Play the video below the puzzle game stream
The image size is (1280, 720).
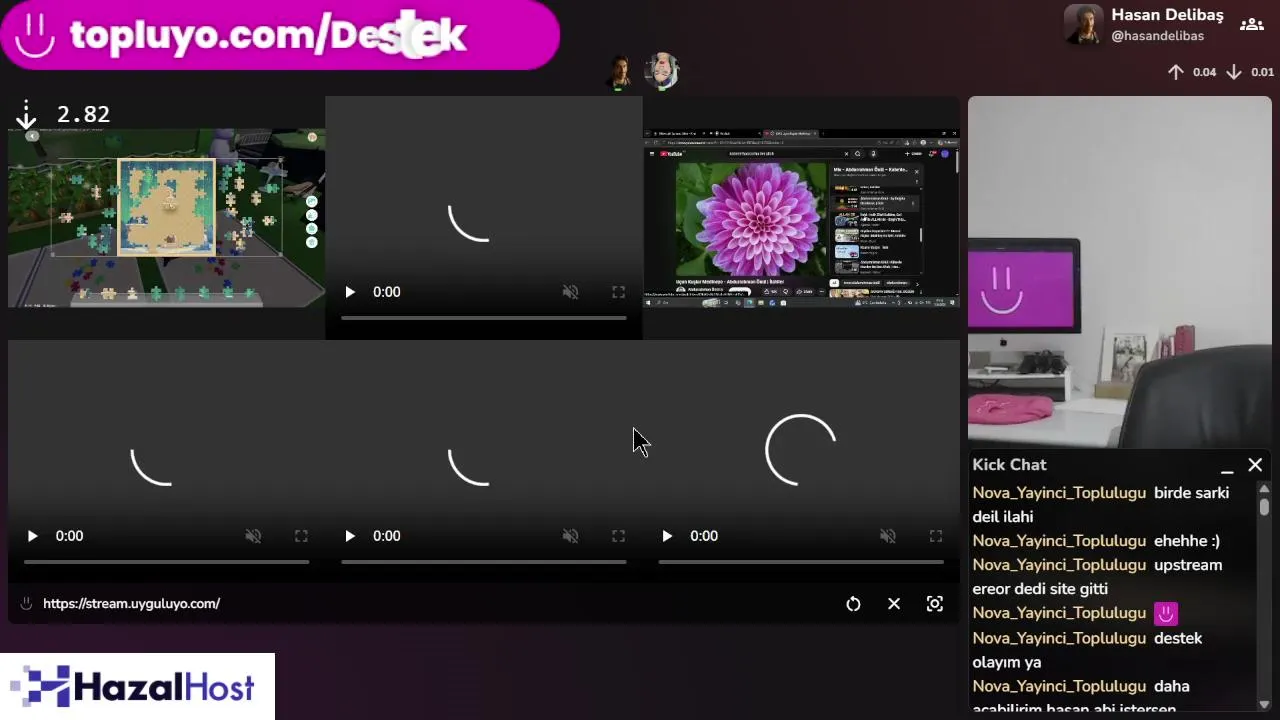coord(32,536)
